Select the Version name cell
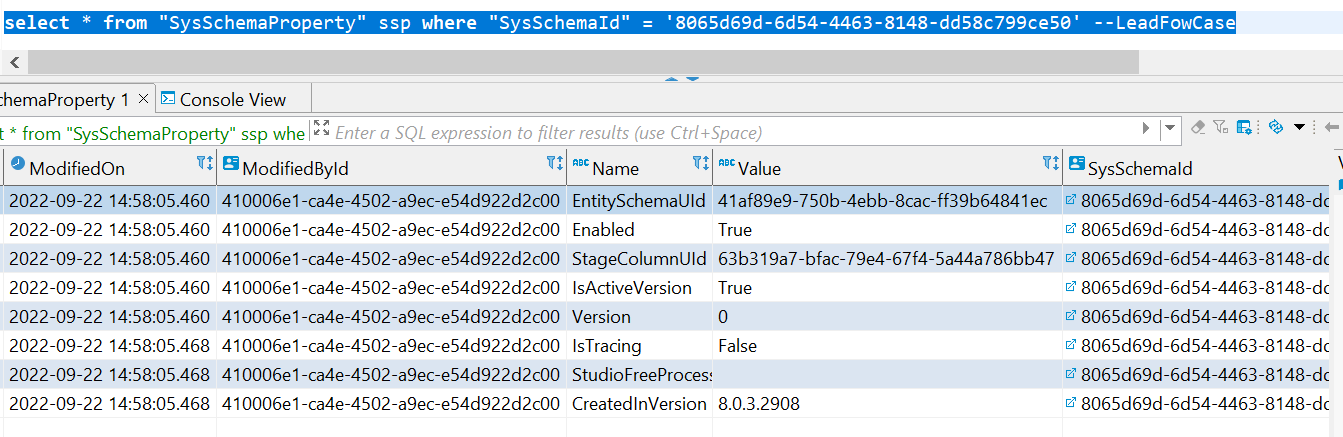Viewport: 1343px width, 437px height. [639, 317]
